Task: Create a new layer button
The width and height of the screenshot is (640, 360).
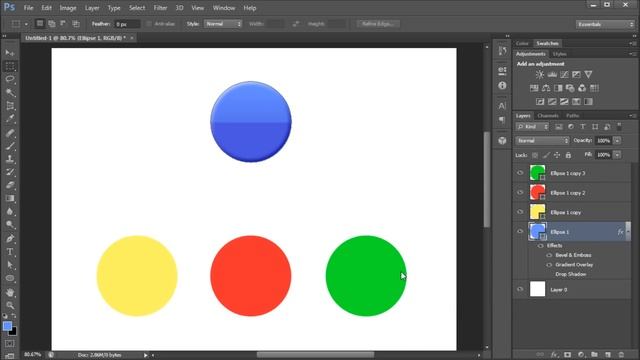Action: point(608,355)
